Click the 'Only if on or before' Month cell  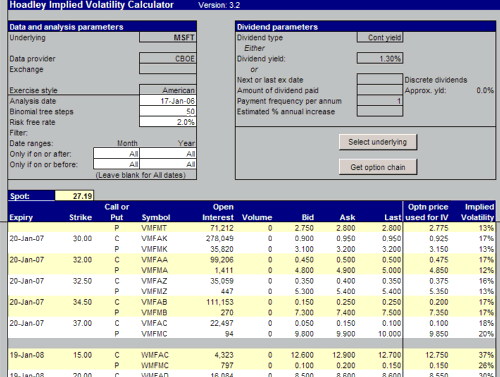(x=116, y=164)
